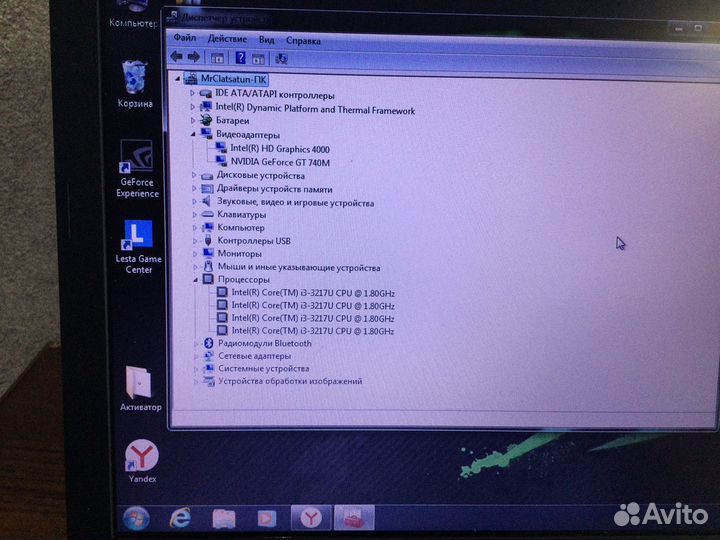Open the Windows Start button
Screen dimensions: 720x540
tap(136, 518)
